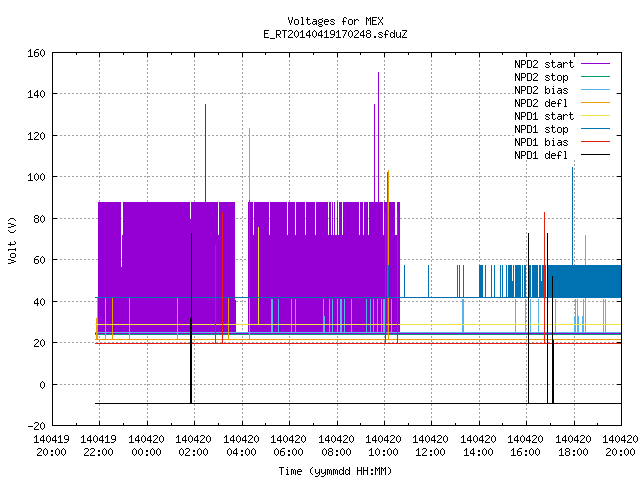Click the black line sample beside NPD1 defl
Screen dimensions: 640x480
tap(596, 155)
